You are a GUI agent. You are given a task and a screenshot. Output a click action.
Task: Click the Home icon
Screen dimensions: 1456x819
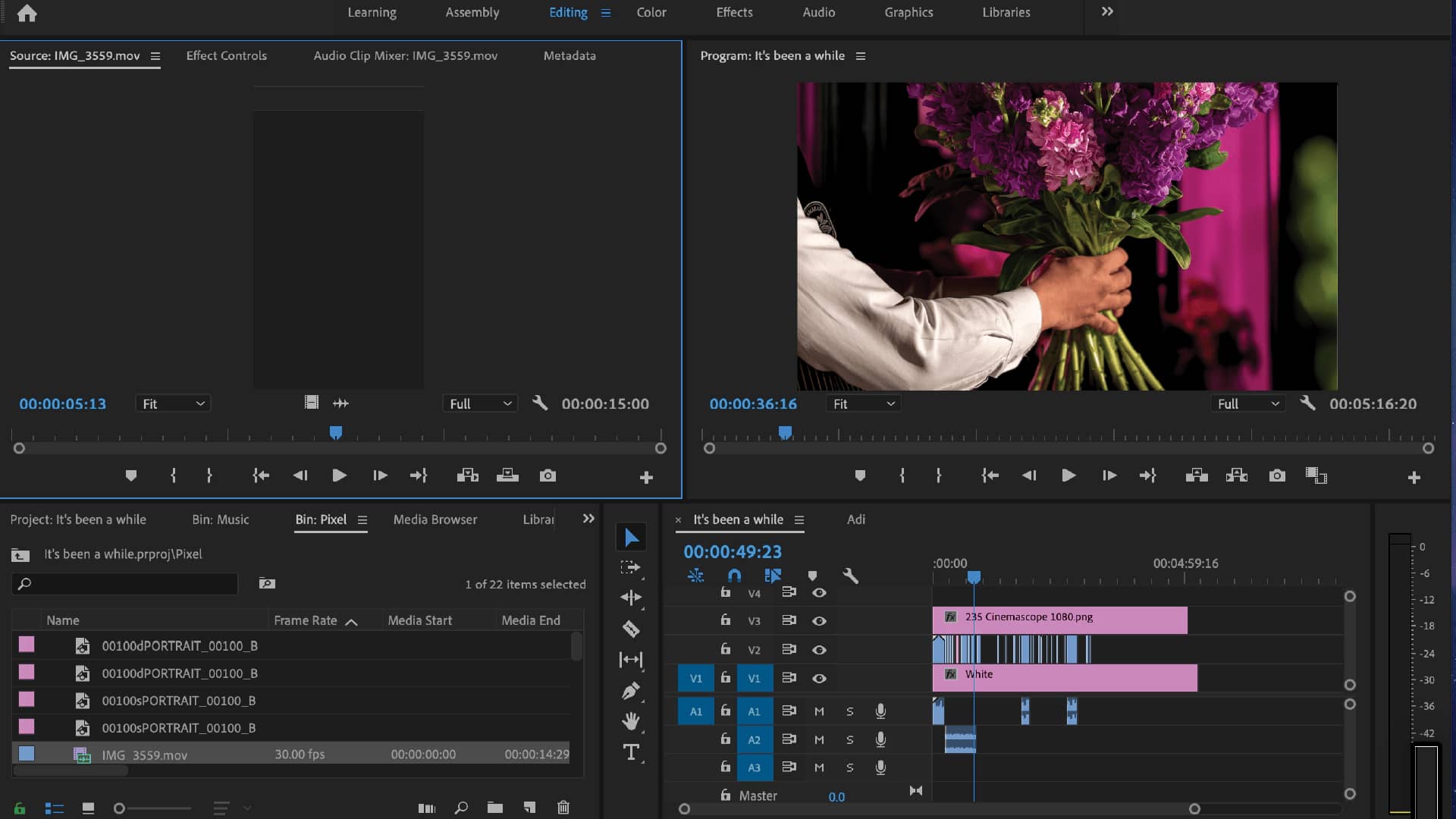pyautogui.click(x=27, y=13)
